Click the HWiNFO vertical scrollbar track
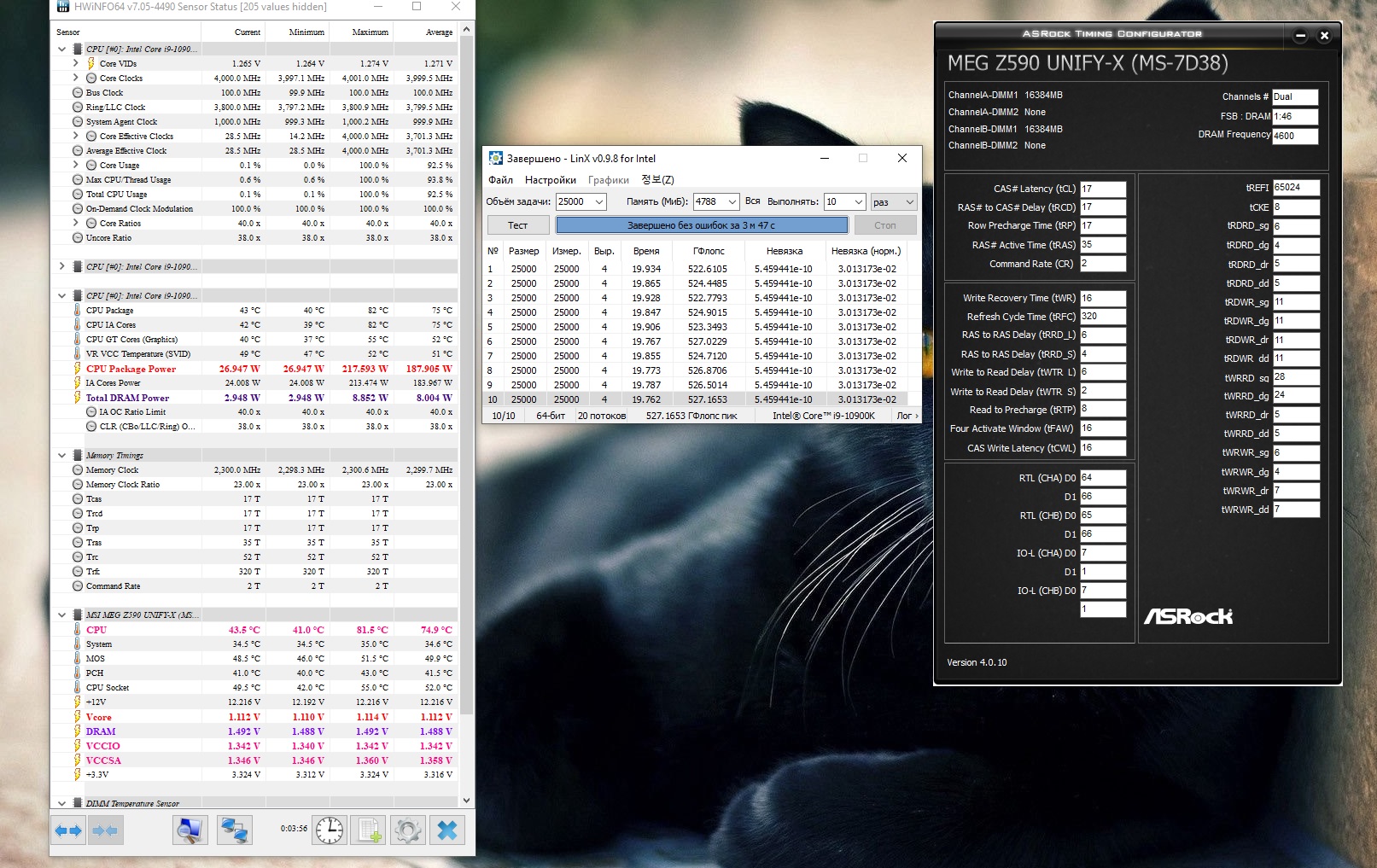The width and height of the screenshot is (1377, 868). 466,415
